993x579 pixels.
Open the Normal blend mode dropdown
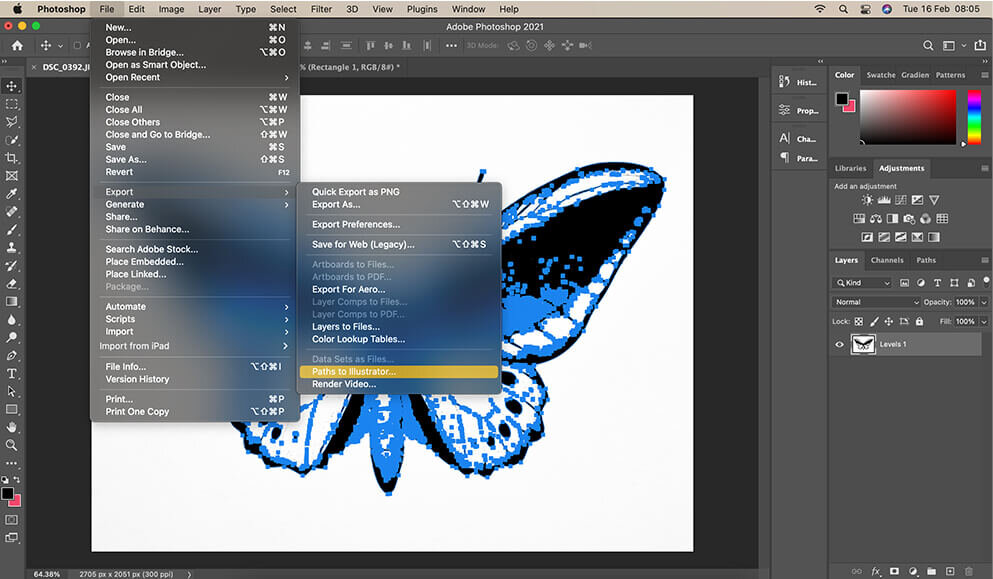[876, 302]
